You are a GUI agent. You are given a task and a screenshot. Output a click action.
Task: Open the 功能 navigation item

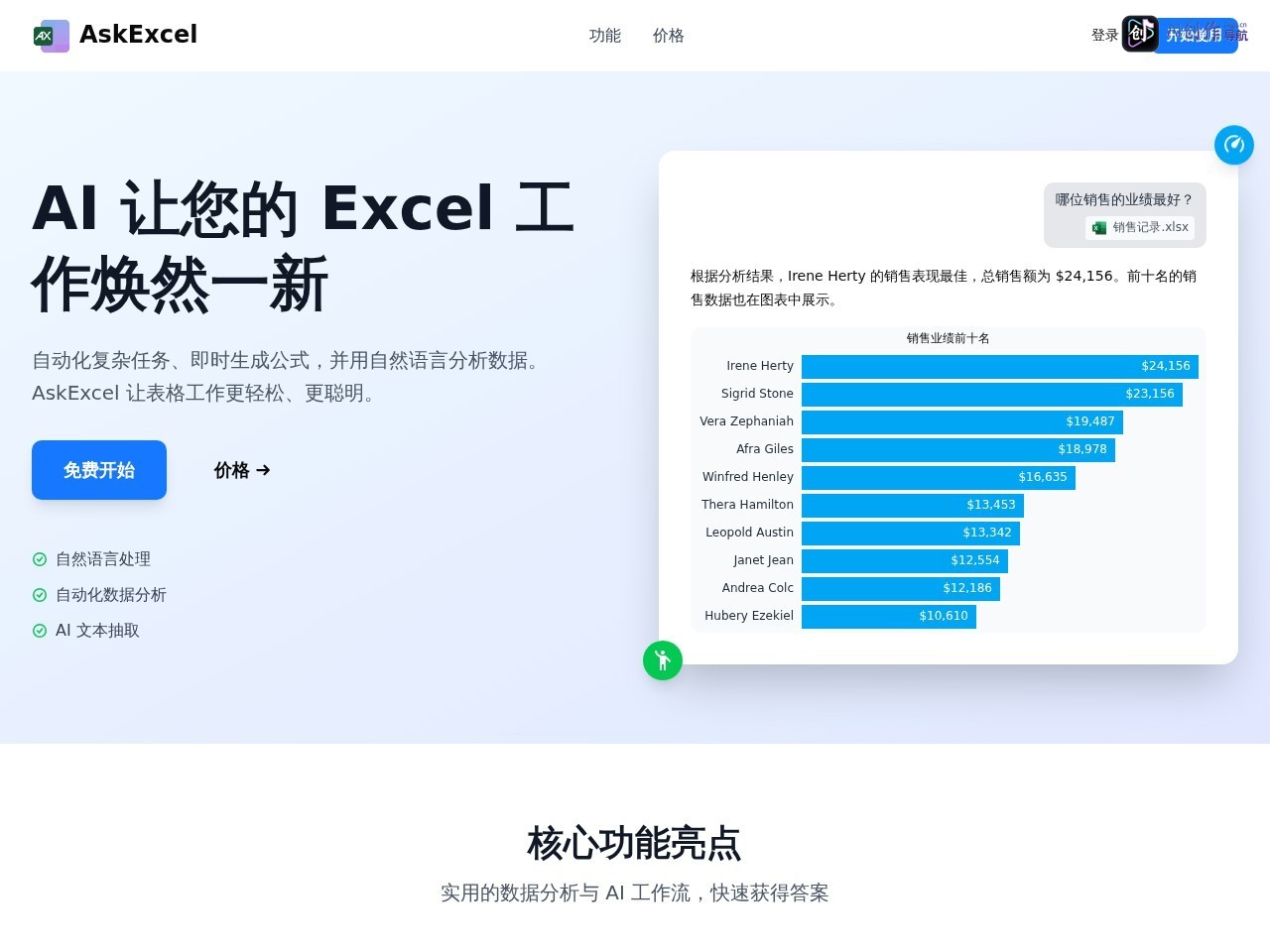(x=605, y=36)
